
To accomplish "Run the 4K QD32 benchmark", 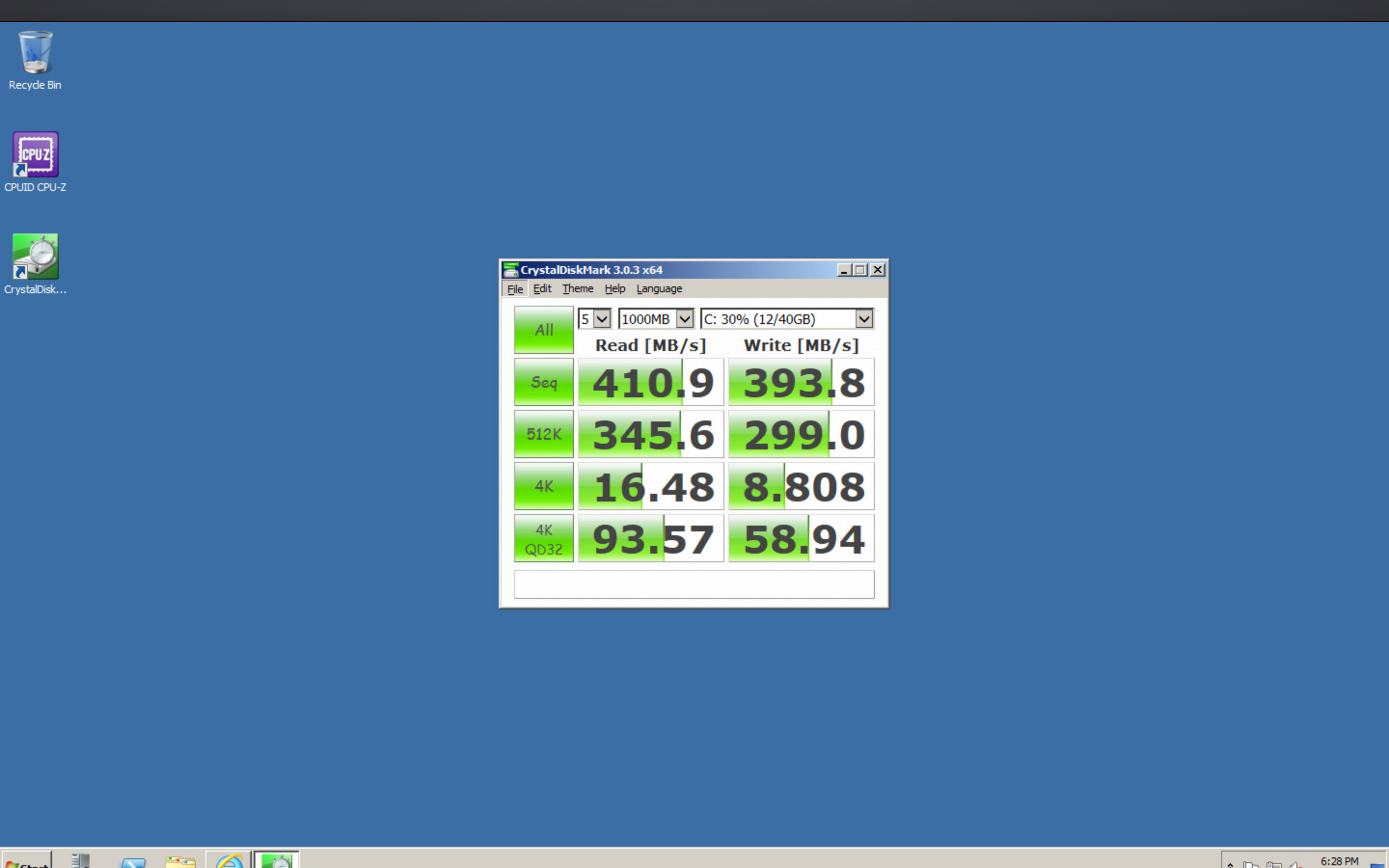I will [544, 539].
